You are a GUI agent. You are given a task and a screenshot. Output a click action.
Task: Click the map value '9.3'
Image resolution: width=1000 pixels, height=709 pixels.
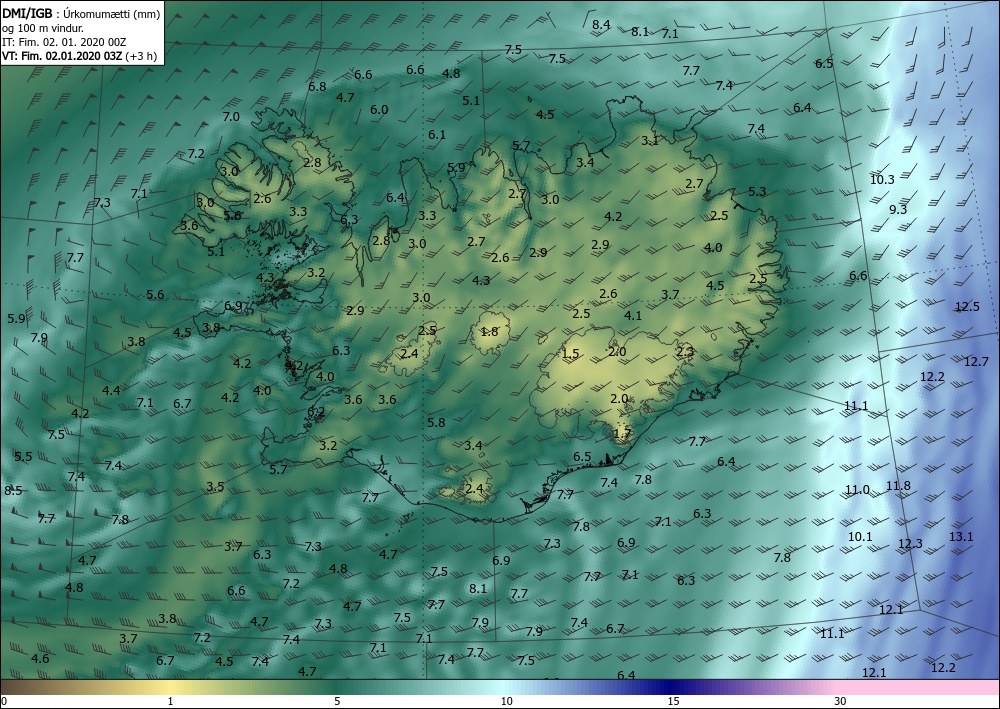pos(898,210)
